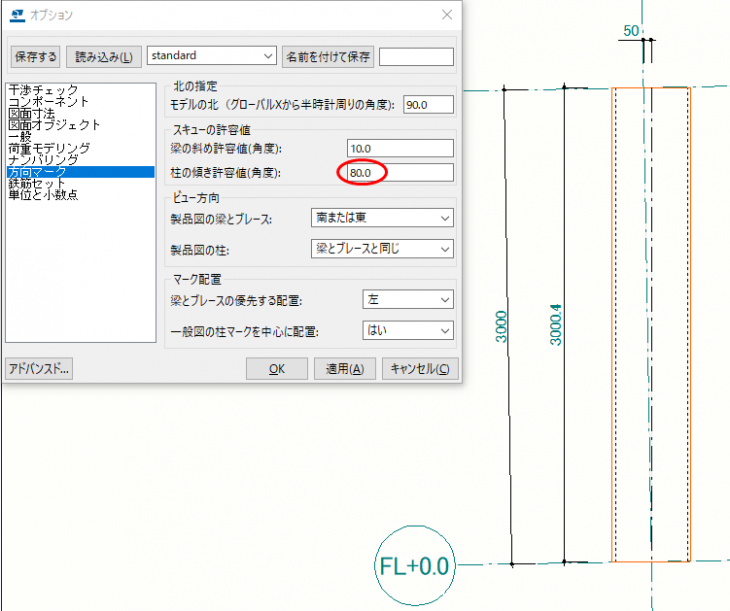
Task: Click the キャンセル(C) button
Action: click(x=420, y=369)
